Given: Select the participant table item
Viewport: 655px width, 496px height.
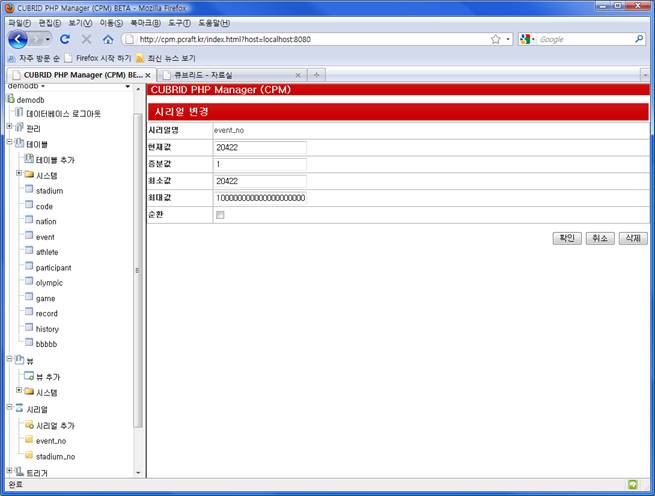Looking at the screenshot, I should [x=53, y=267].
